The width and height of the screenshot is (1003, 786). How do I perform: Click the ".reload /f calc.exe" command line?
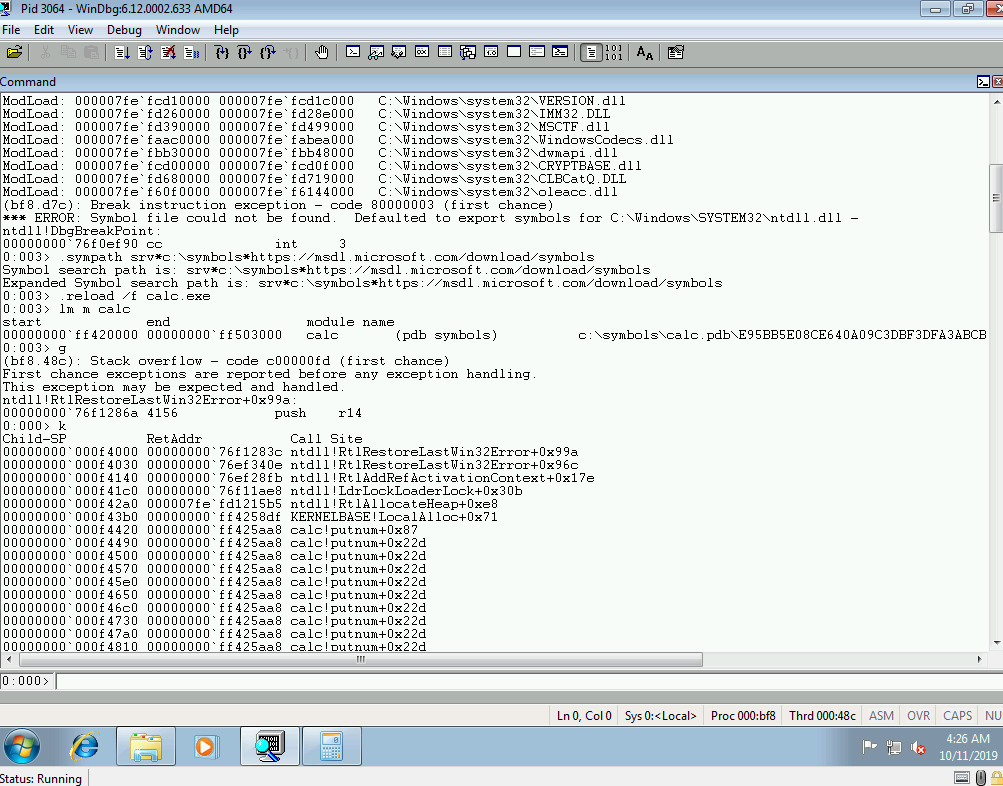(106, 296)
